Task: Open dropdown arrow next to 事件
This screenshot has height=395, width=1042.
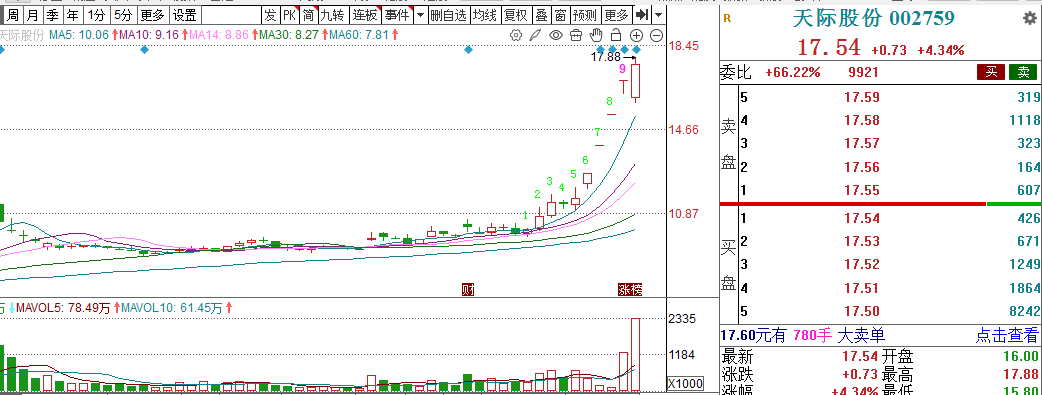Action: click(x=420, y=14)
